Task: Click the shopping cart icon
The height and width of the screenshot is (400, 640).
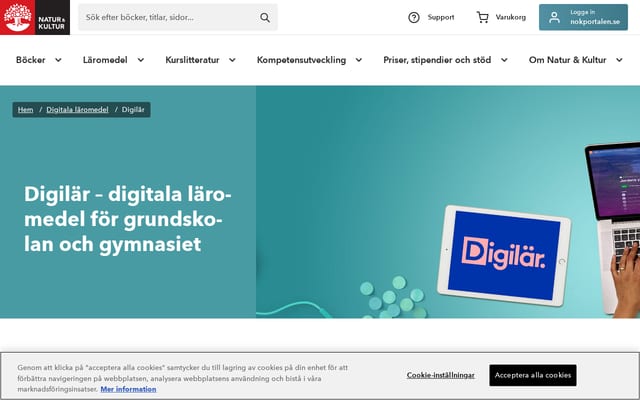Action: [482, 18]
